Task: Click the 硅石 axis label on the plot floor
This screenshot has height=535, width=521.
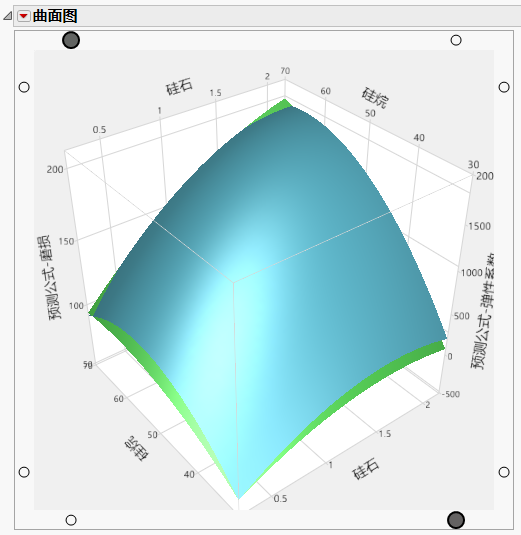Action: 365,468
